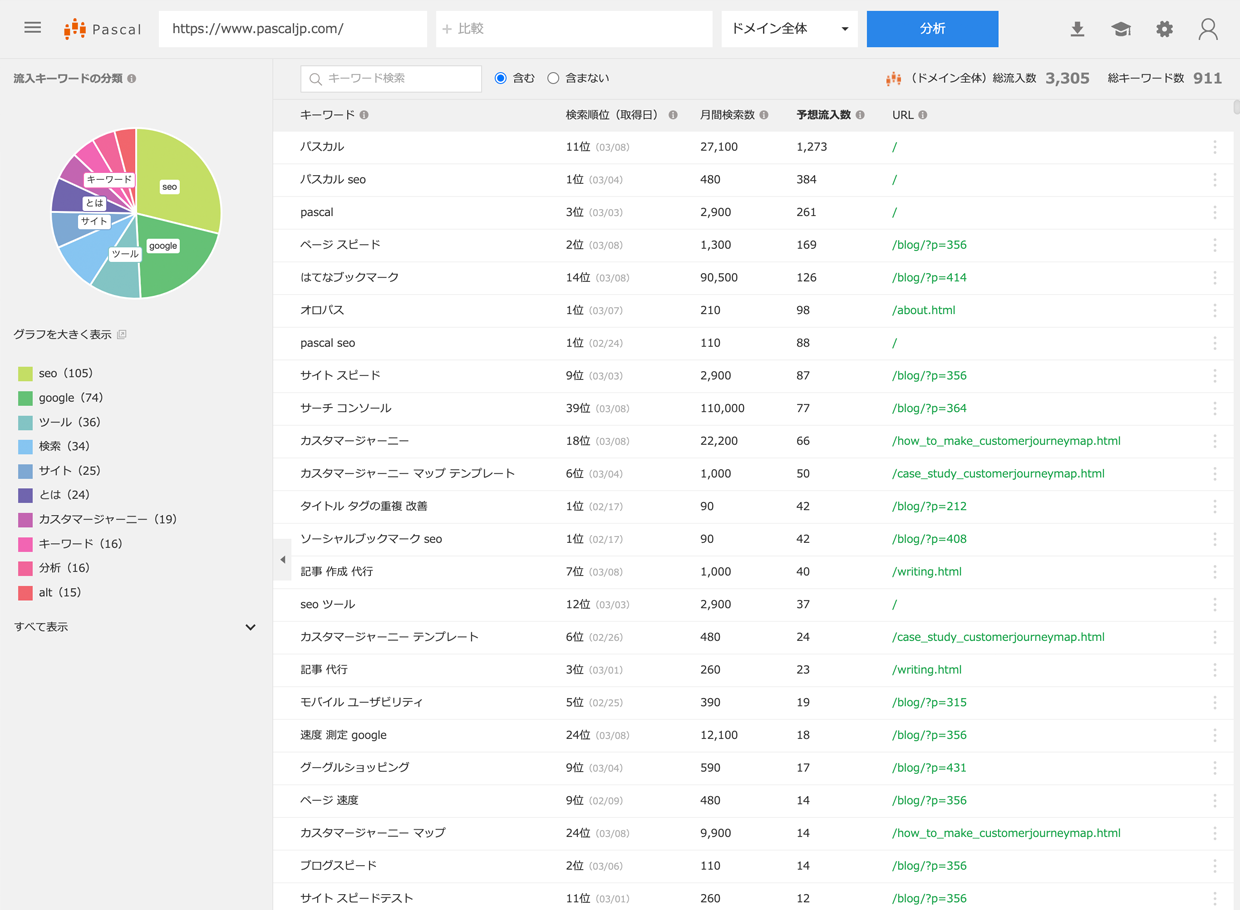Screen dimensions: 1240x910
Task: Click the download icon in header
Action: 1077,29
